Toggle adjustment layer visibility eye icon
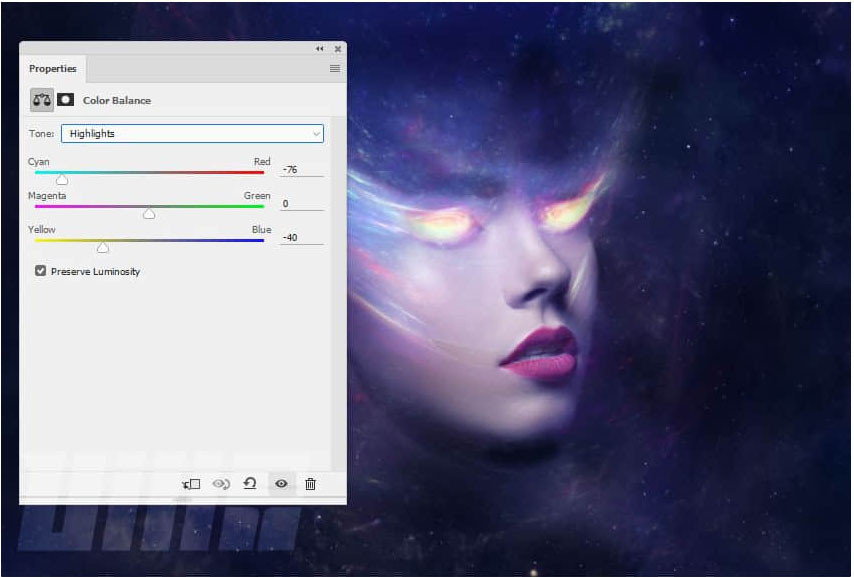 point(281,483)
